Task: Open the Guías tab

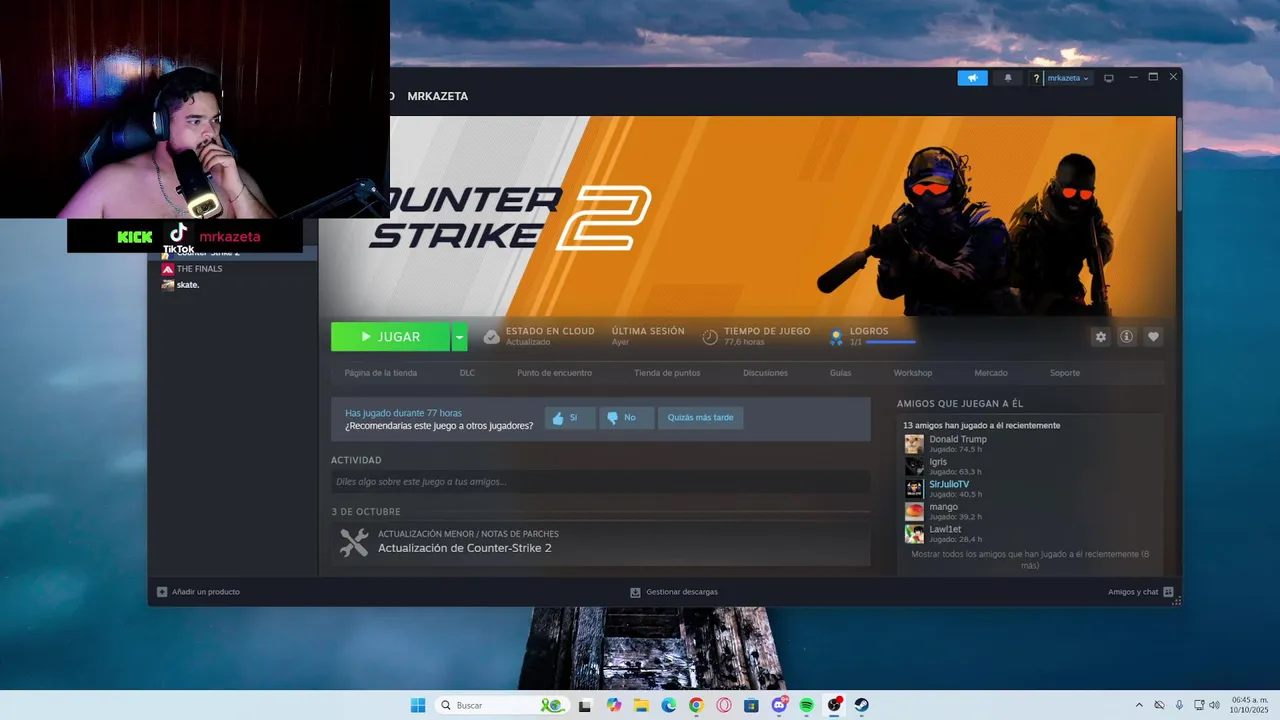Action: (840, 373)
